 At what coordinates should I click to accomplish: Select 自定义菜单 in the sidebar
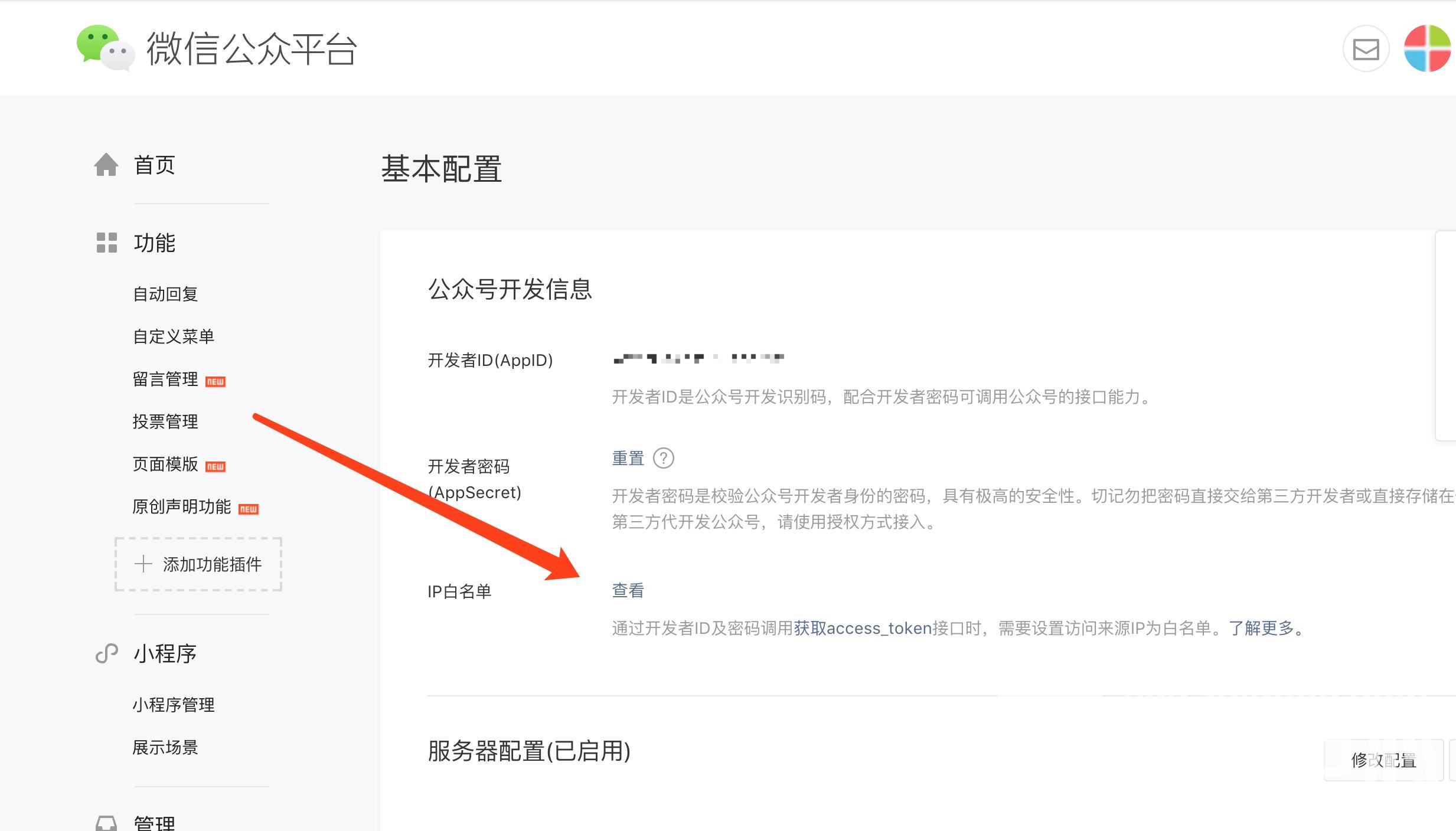(174, 336)
